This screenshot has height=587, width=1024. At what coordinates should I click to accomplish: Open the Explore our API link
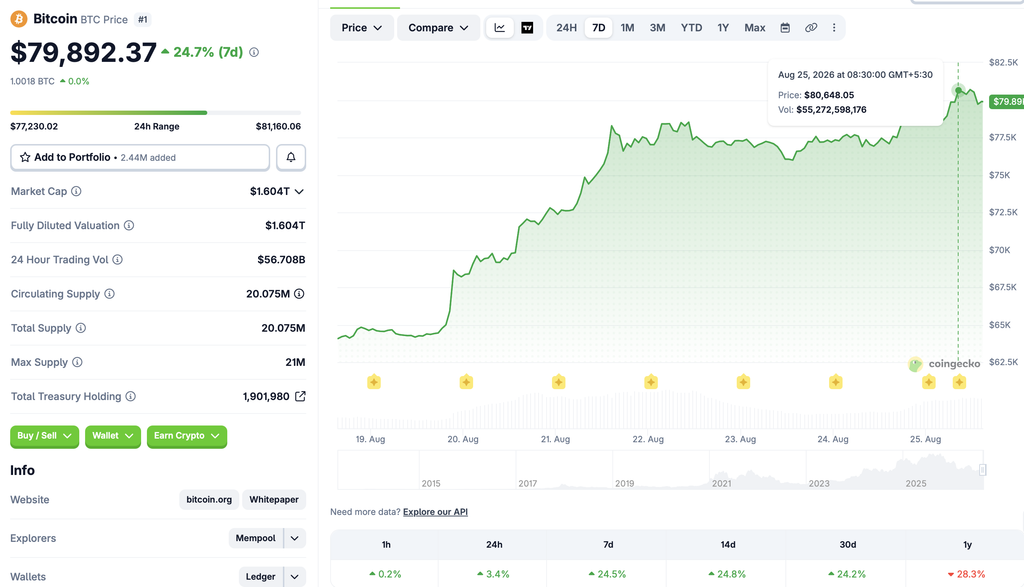(435, 512)
